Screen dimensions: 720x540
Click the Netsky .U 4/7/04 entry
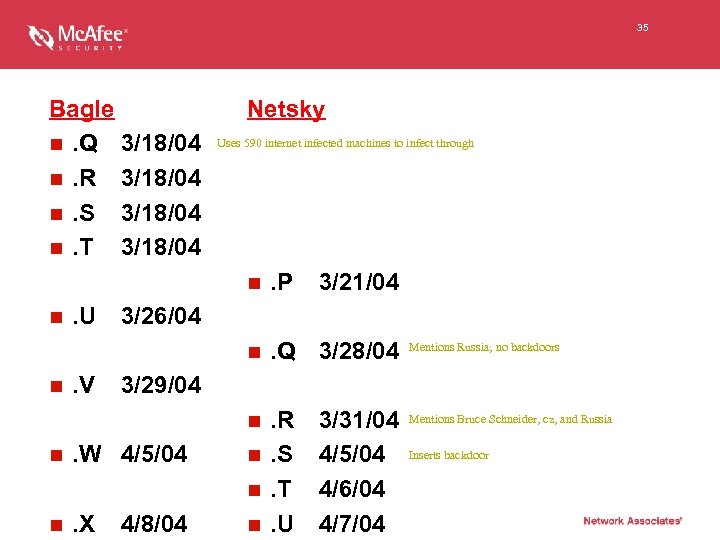(x=317, y=524)
